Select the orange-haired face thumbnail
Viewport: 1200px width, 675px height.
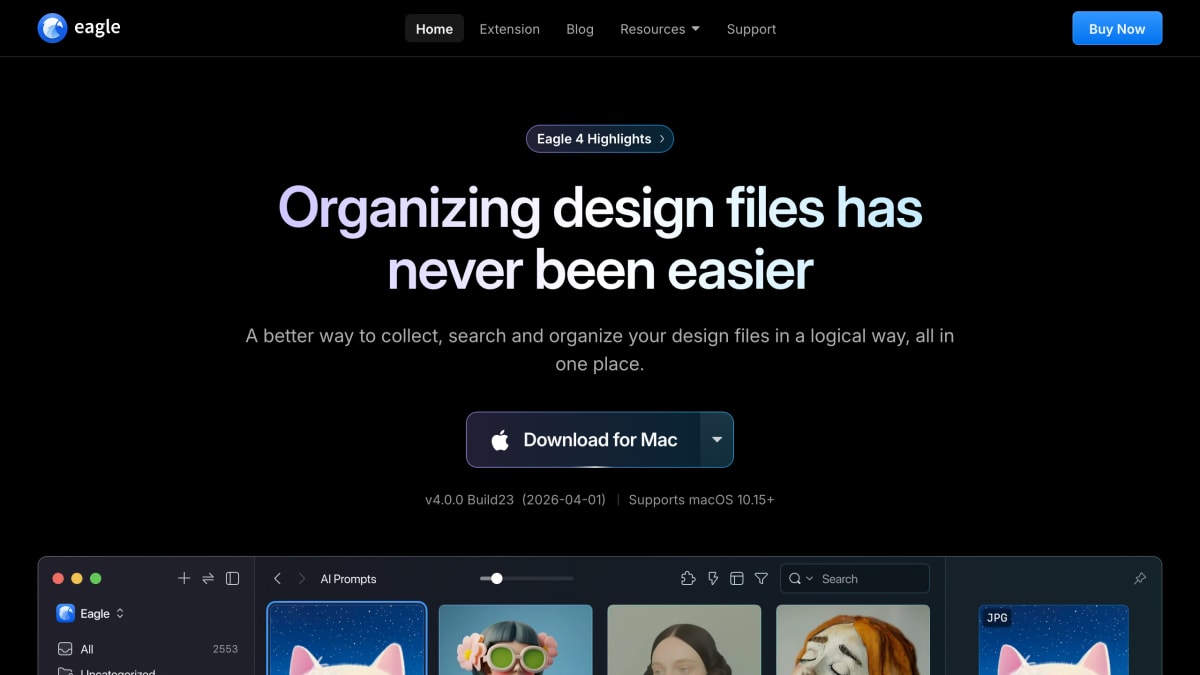853,640
